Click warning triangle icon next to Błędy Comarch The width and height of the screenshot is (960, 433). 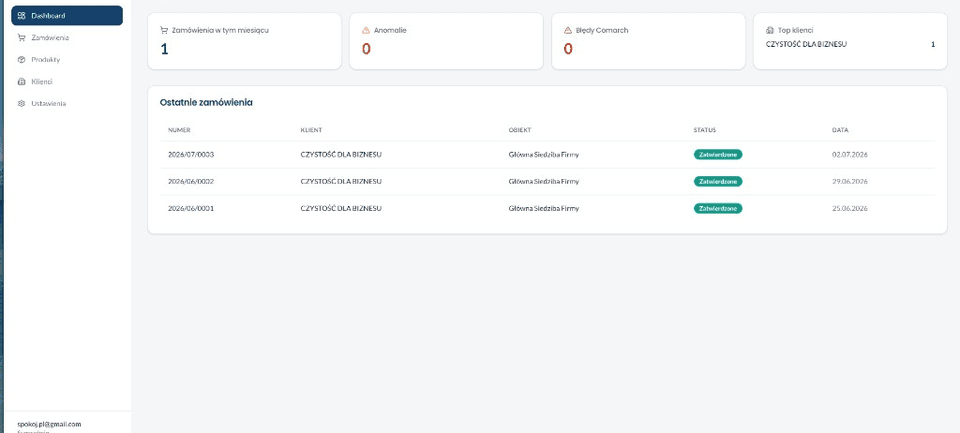(x=568, y=30)
